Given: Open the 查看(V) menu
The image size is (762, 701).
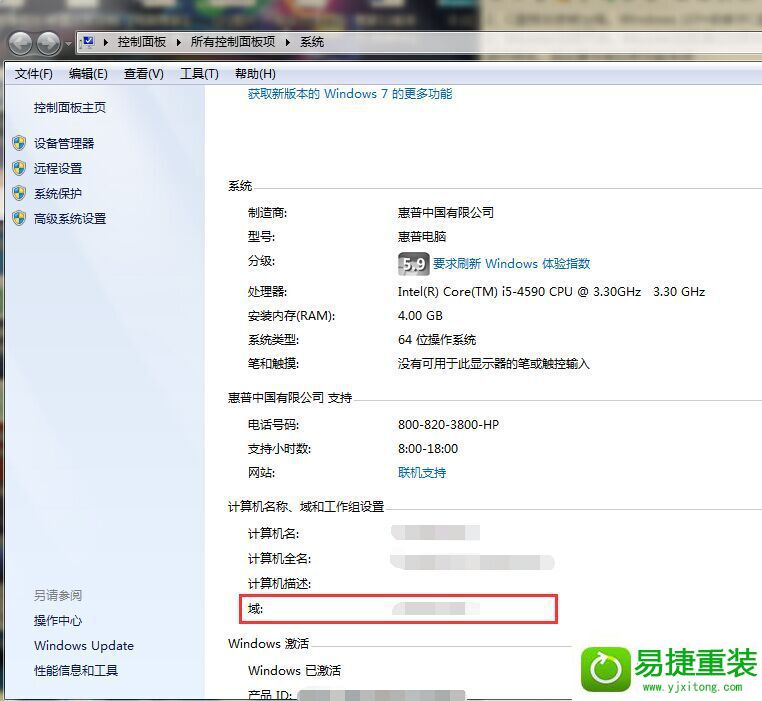Looking at the screenshot, I should (x=143, y=74).
